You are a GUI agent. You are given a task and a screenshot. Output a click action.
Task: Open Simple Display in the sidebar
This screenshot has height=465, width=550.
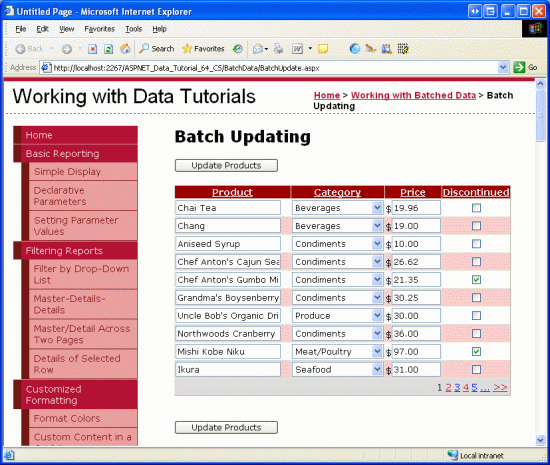coord(83,171)
